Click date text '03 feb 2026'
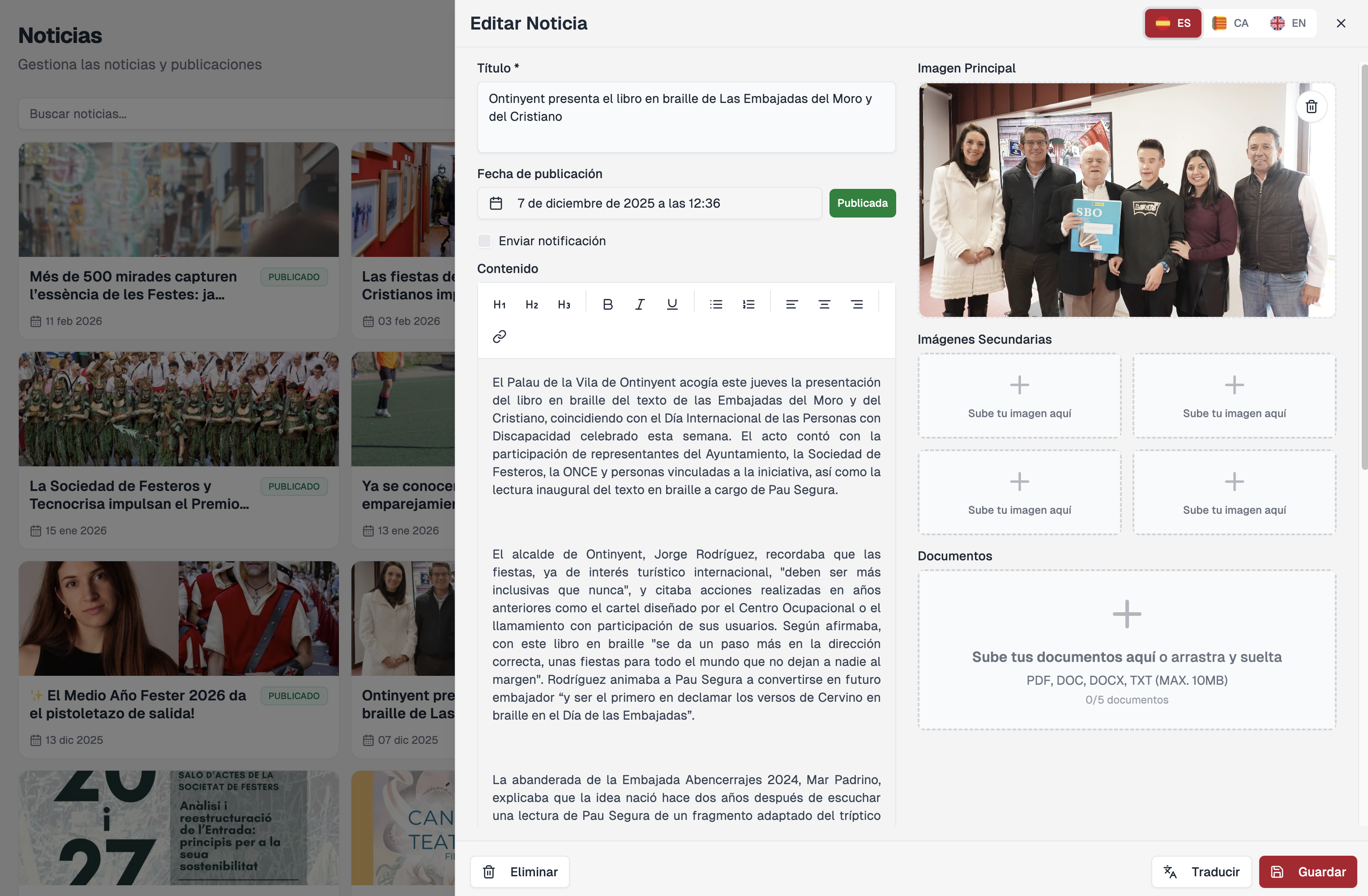This screenshot has height=896, width=1368. coord(409,321)
